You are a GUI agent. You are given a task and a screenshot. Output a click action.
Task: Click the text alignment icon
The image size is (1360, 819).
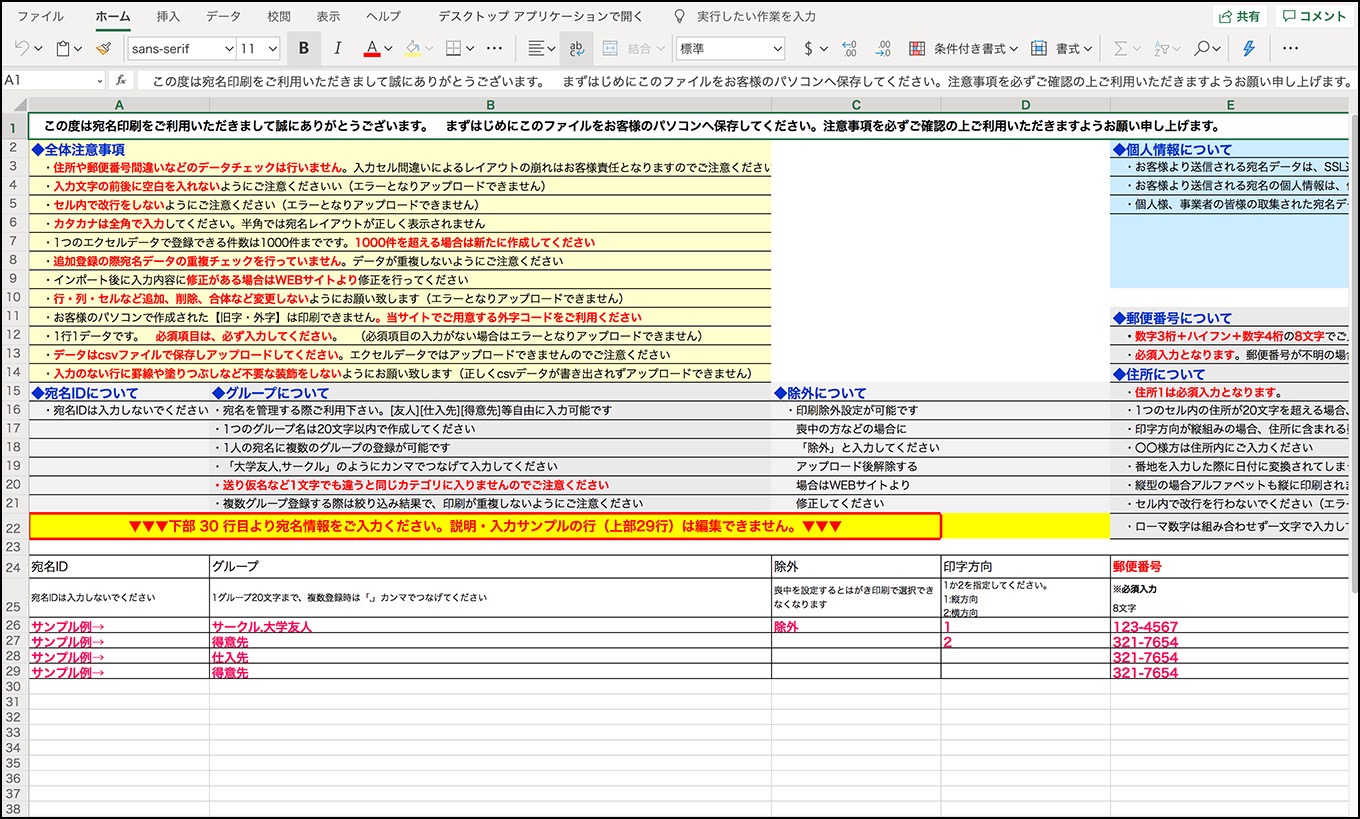click(536, 48)
